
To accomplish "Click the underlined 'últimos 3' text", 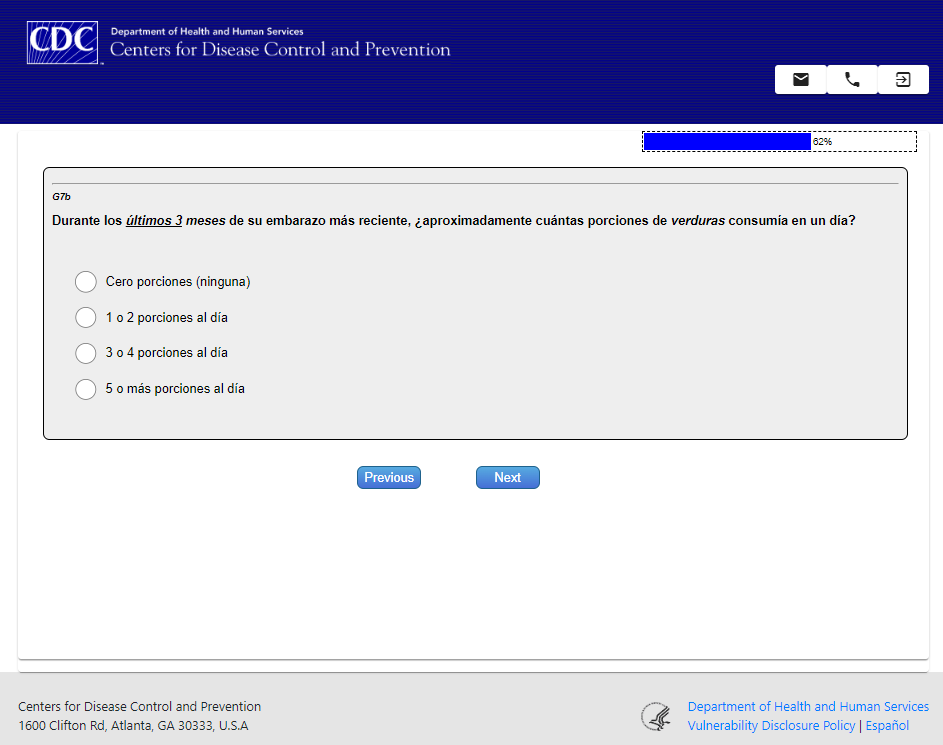I will click(x=154, y=221).
